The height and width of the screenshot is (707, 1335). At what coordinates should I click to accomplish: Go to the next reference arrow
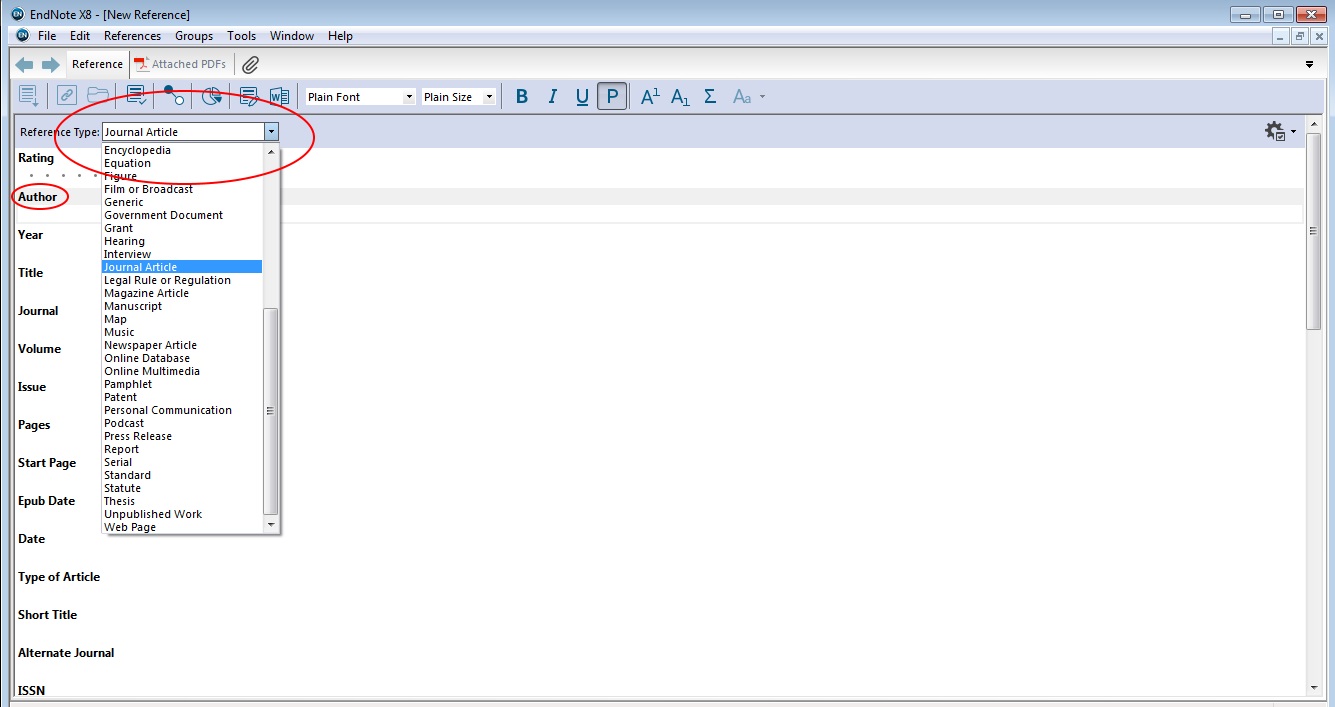[51, 64]
